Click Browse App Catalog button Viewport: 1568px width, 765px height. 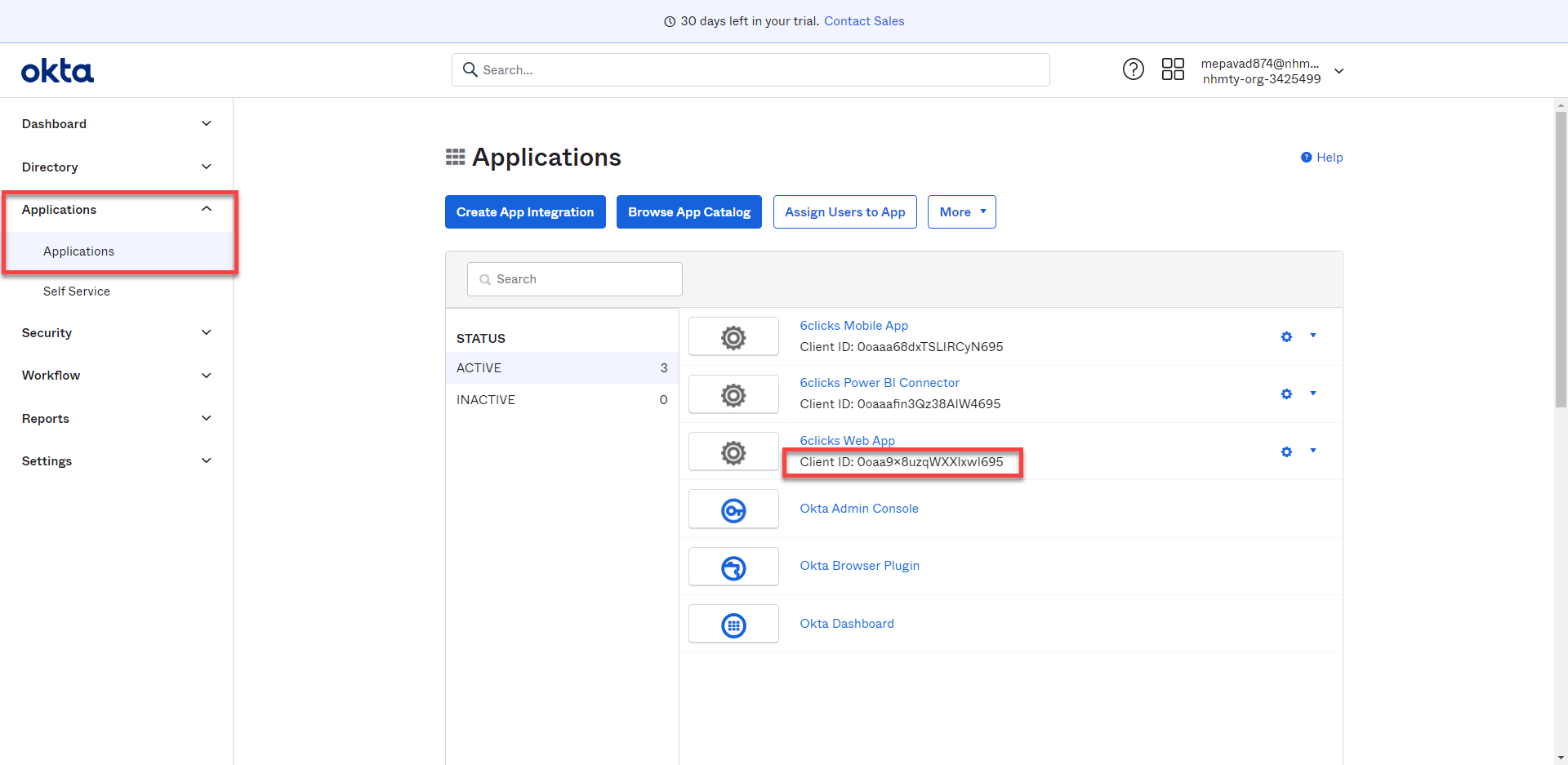689,212
